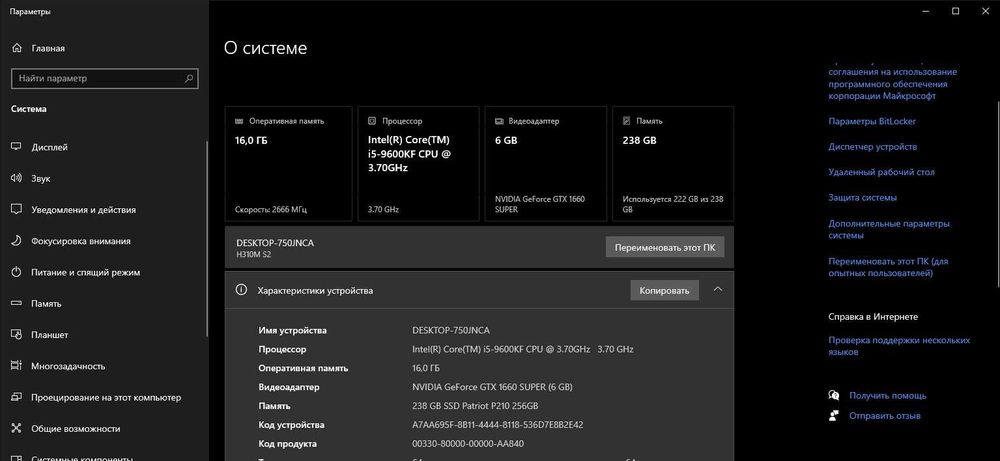Click the Получить помощь link

click(x=888, y=395)
